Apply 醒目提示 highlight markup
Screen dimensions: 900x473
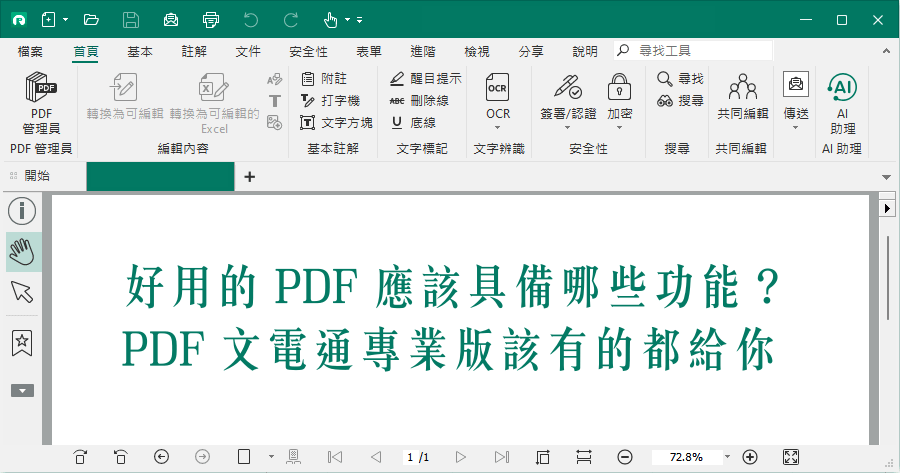click(425, 79)
